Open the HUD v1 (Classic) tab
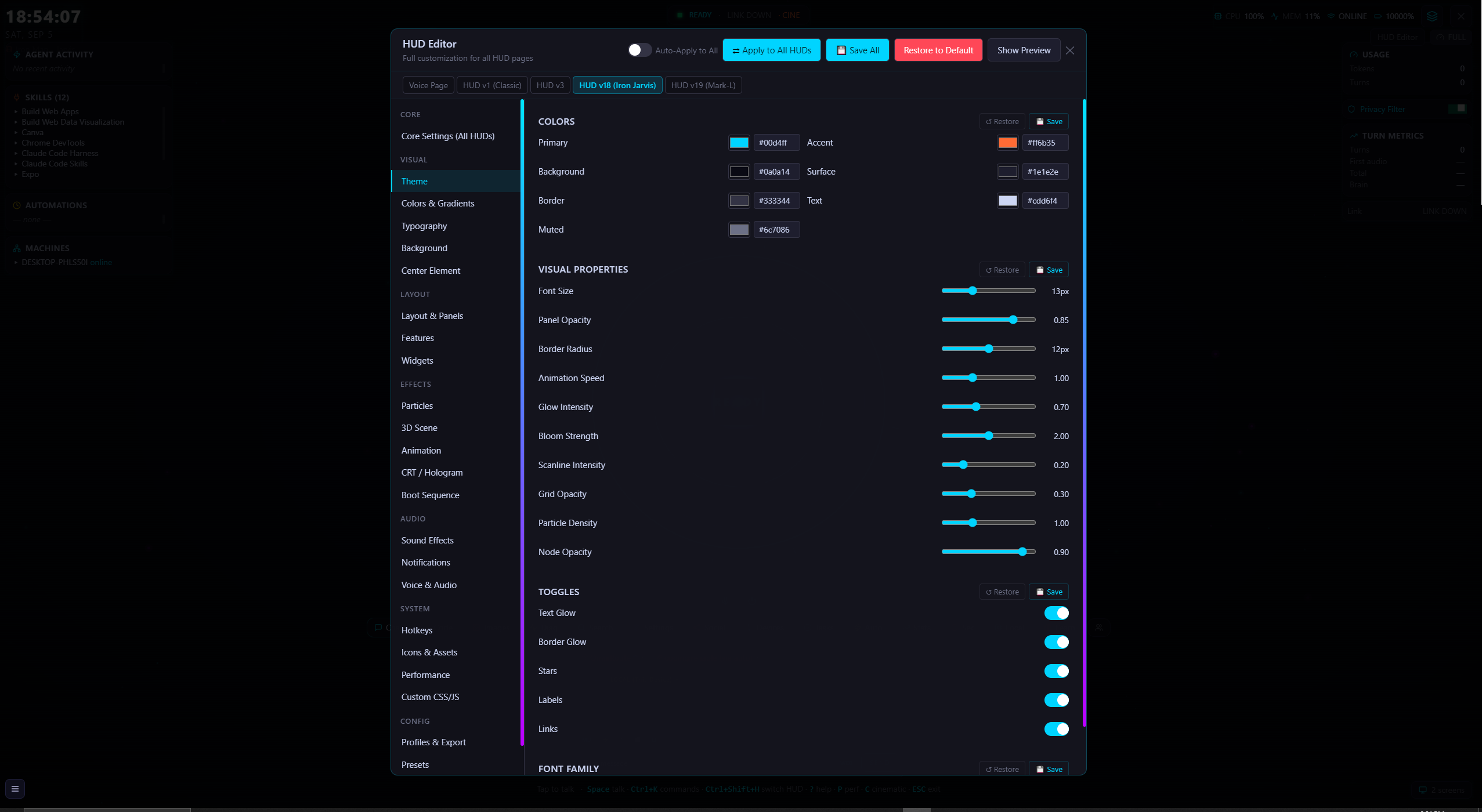Screen dimensions: 1482x812 tap(492, 85)
